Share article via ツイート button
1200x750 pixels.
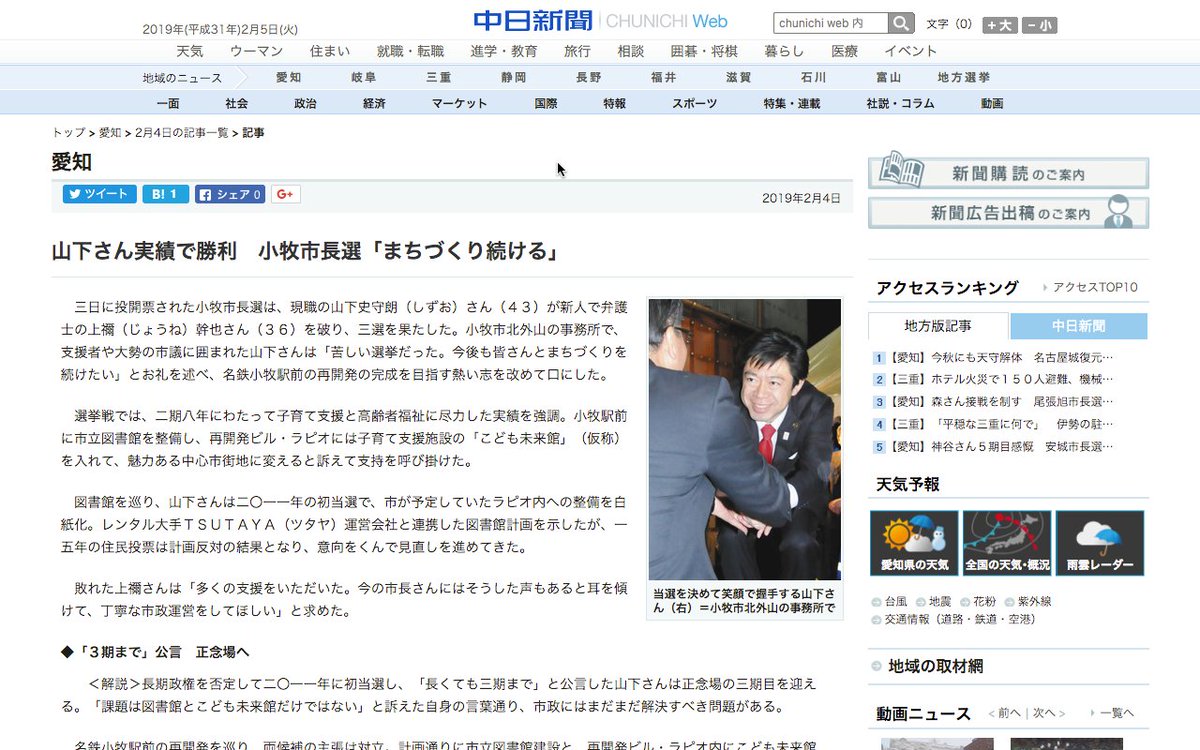100,194
